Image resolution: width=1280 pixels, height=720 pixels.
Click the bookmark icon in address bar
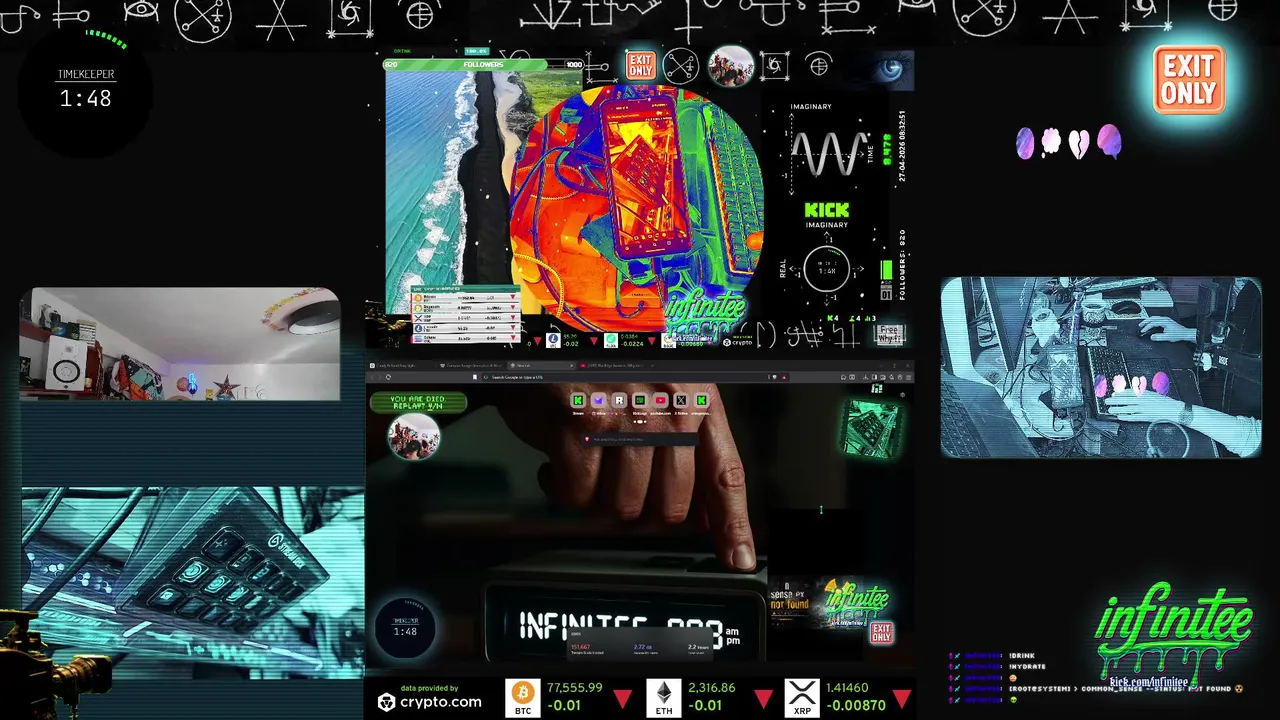tap(475, 377)
